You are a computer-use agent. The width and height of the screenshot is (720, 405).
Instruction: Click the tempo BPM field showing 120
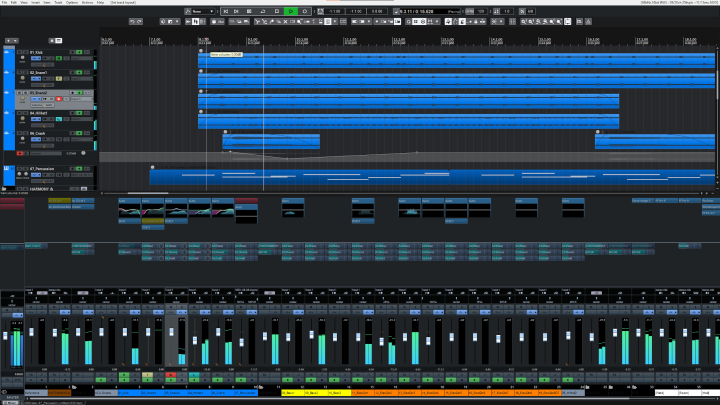click(x=481, y=11)
